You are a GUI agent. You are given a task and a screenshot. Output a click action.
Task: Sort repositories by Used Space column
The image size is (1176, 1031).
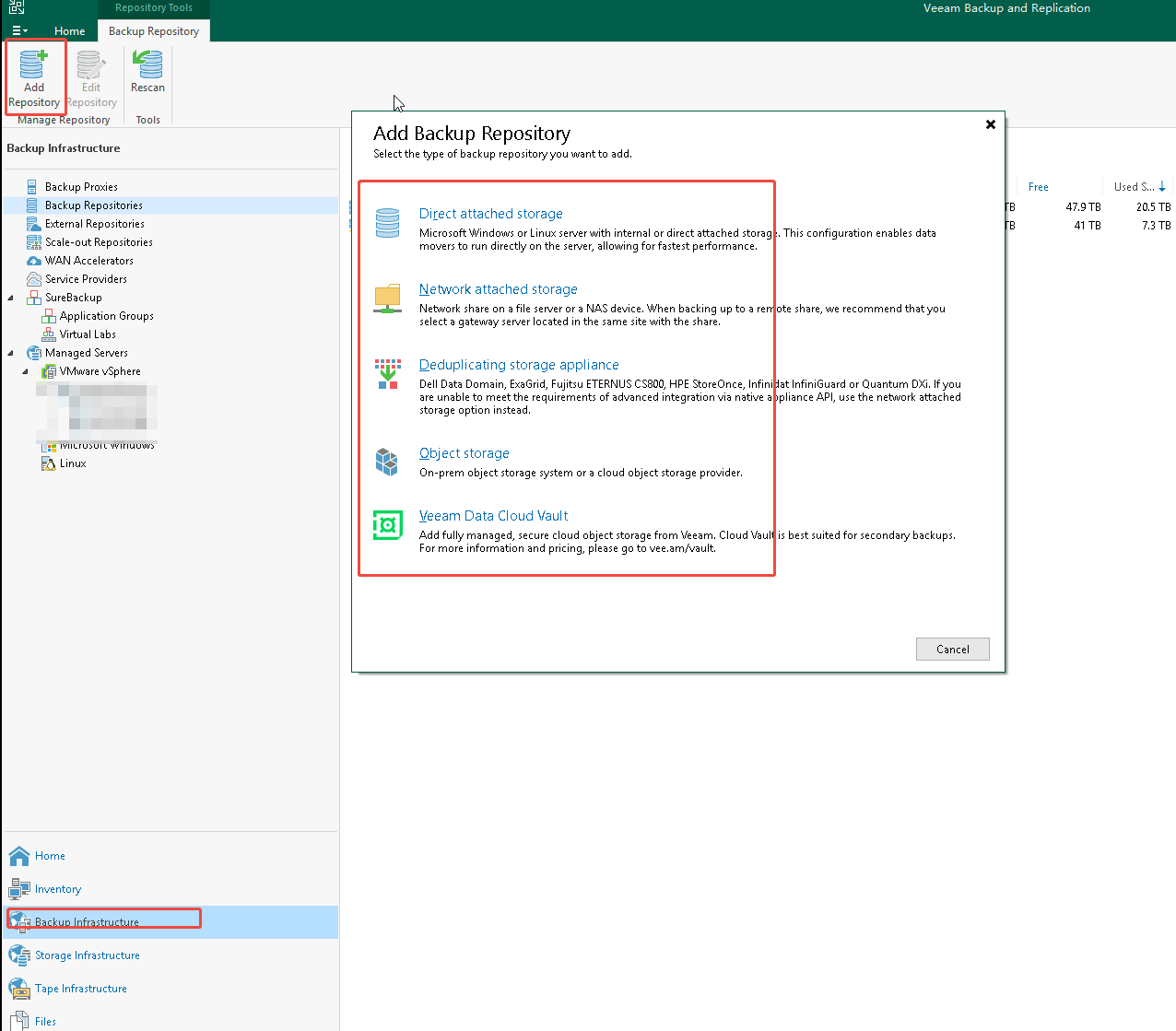click(x=1138, y=186)
